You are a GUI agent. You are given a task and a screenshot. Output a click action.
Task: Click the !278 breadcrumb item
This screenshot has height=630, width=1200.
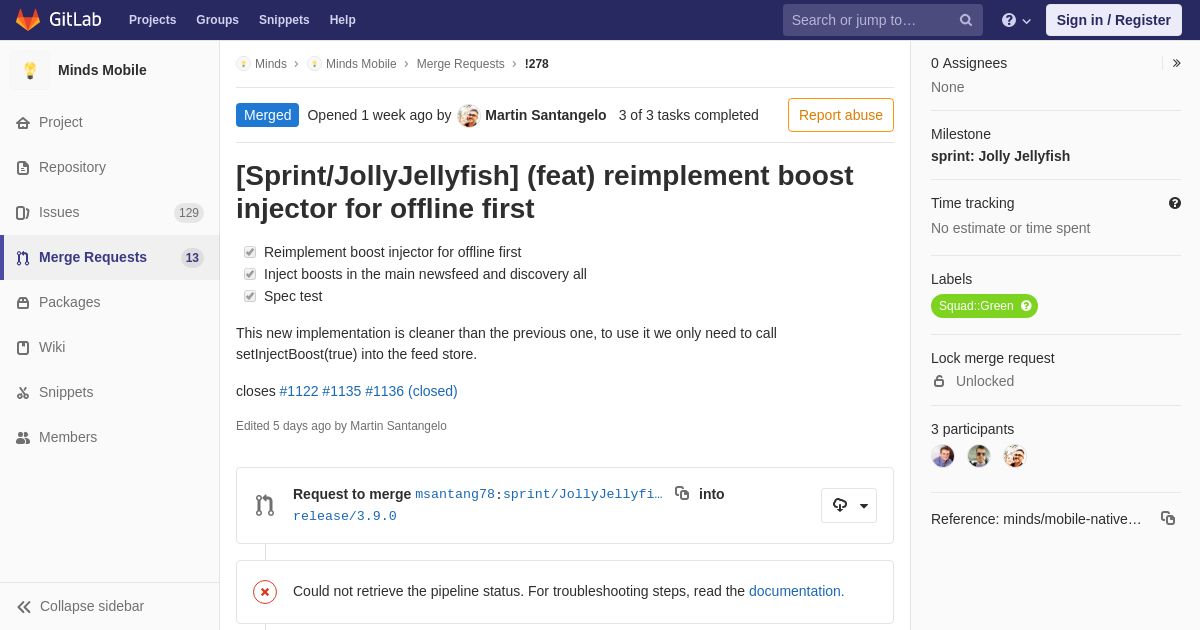pyautogui.click(x=537, y=64)
